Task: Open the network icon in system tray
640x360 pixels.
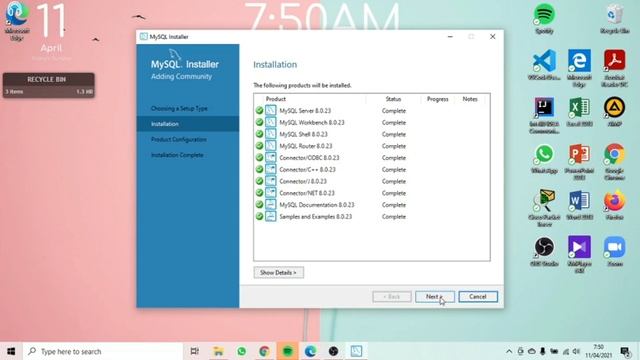Action: pyautogui.click(x=566, y=351)
